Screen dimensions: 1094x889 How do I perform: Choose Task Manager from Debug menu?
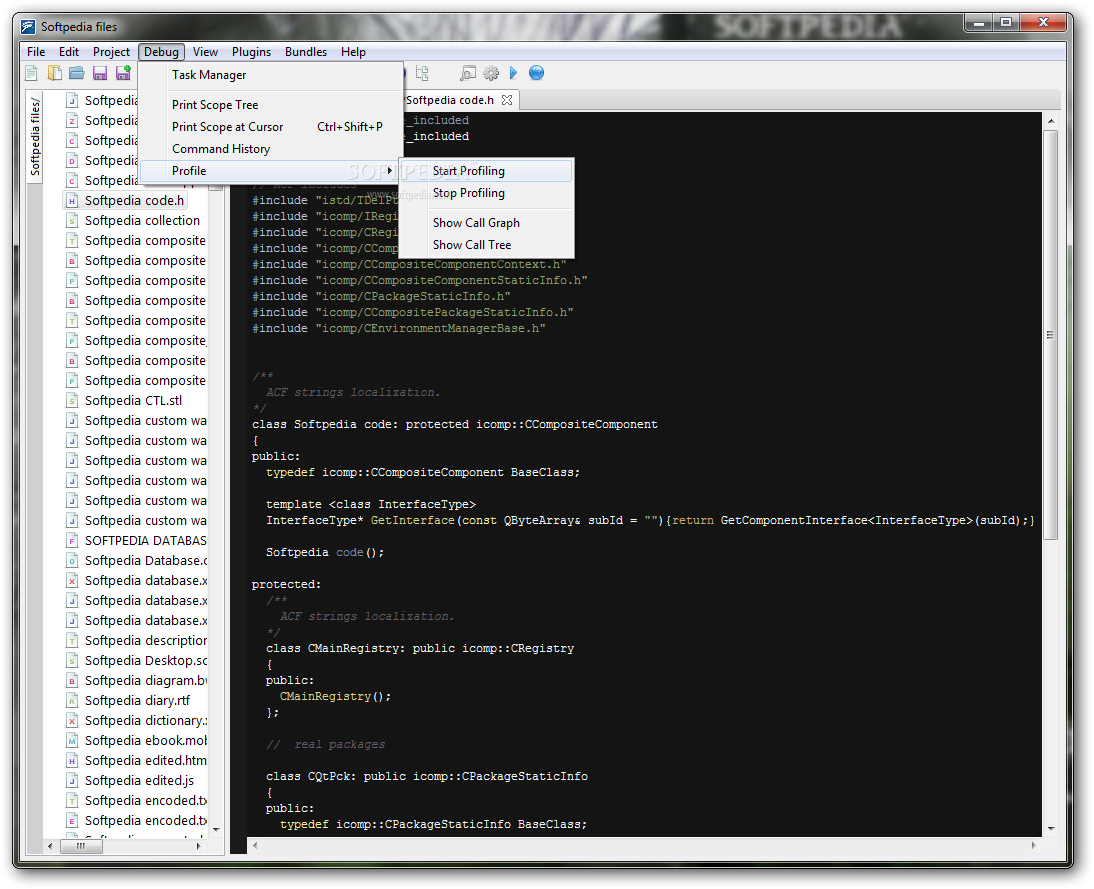[271, 75]
